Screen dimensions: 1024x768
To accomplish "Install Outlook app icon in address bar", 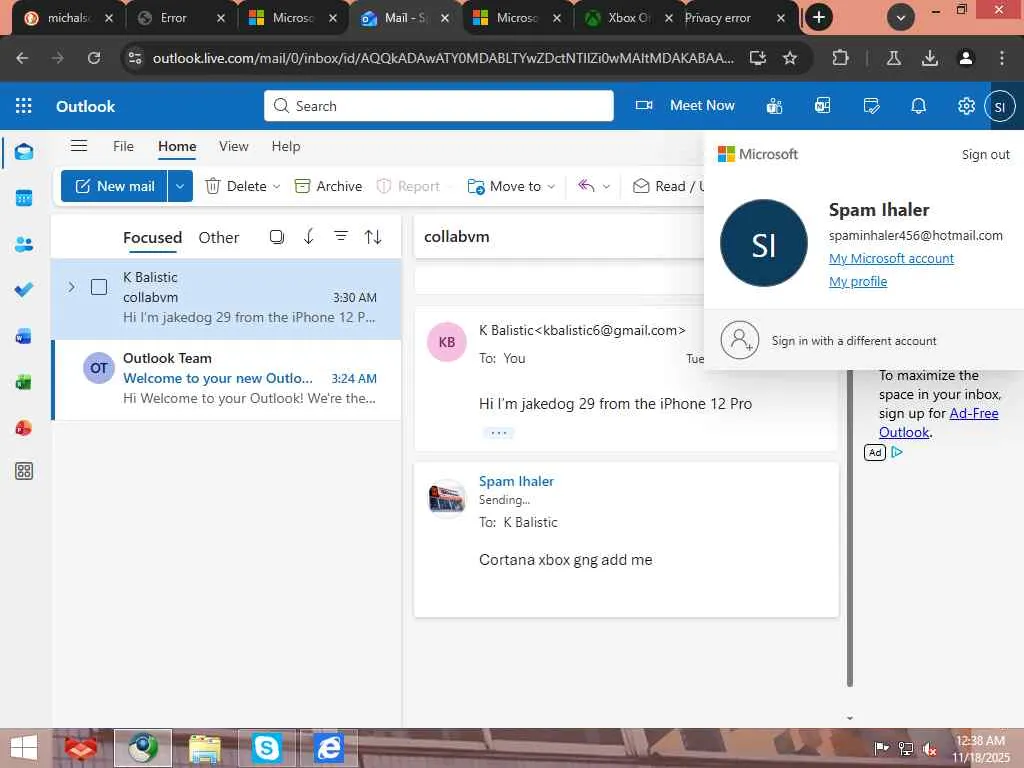I will click(x=758, y=58).
